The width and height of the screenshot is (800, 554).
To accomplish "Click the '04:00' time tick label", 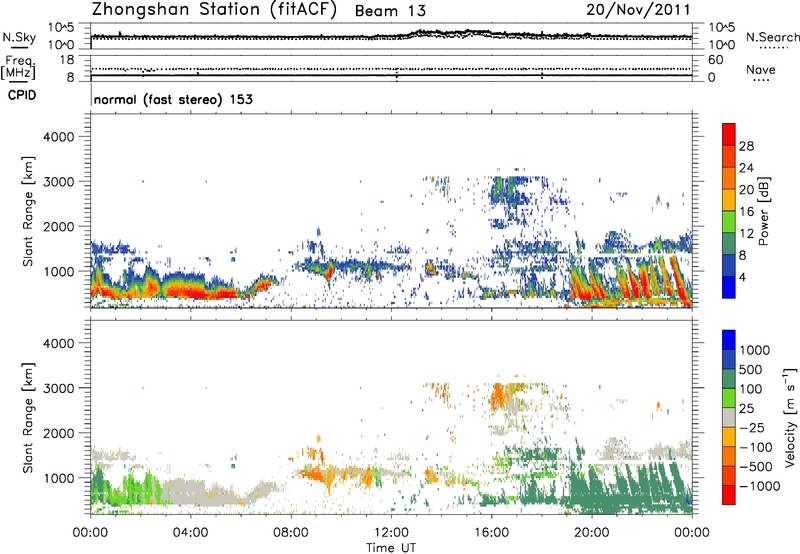I will tap(190, 533).
